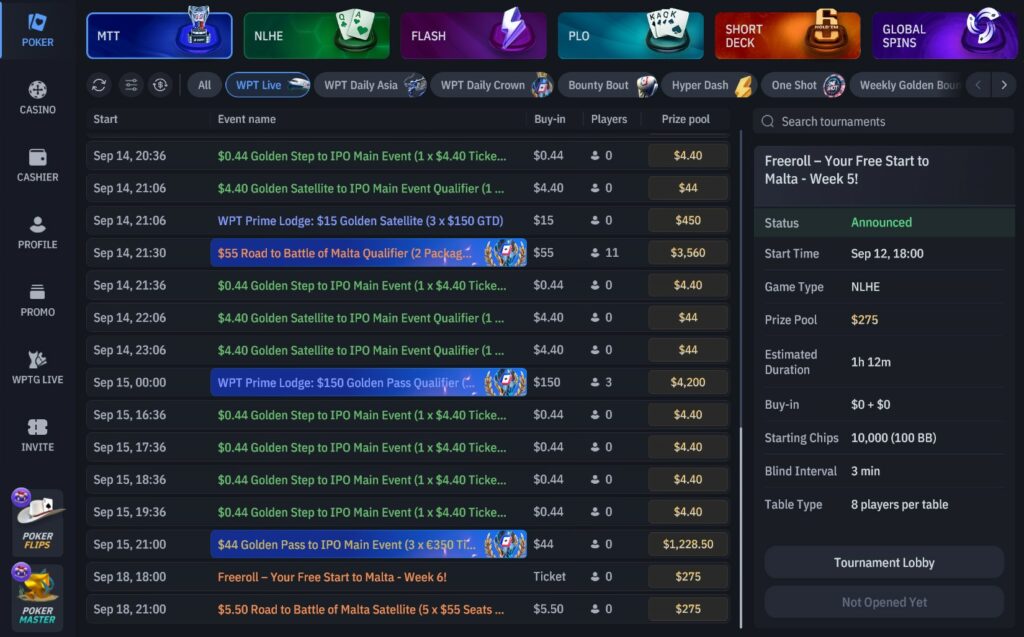Open the Casino section in sidebar

(38, 97)
